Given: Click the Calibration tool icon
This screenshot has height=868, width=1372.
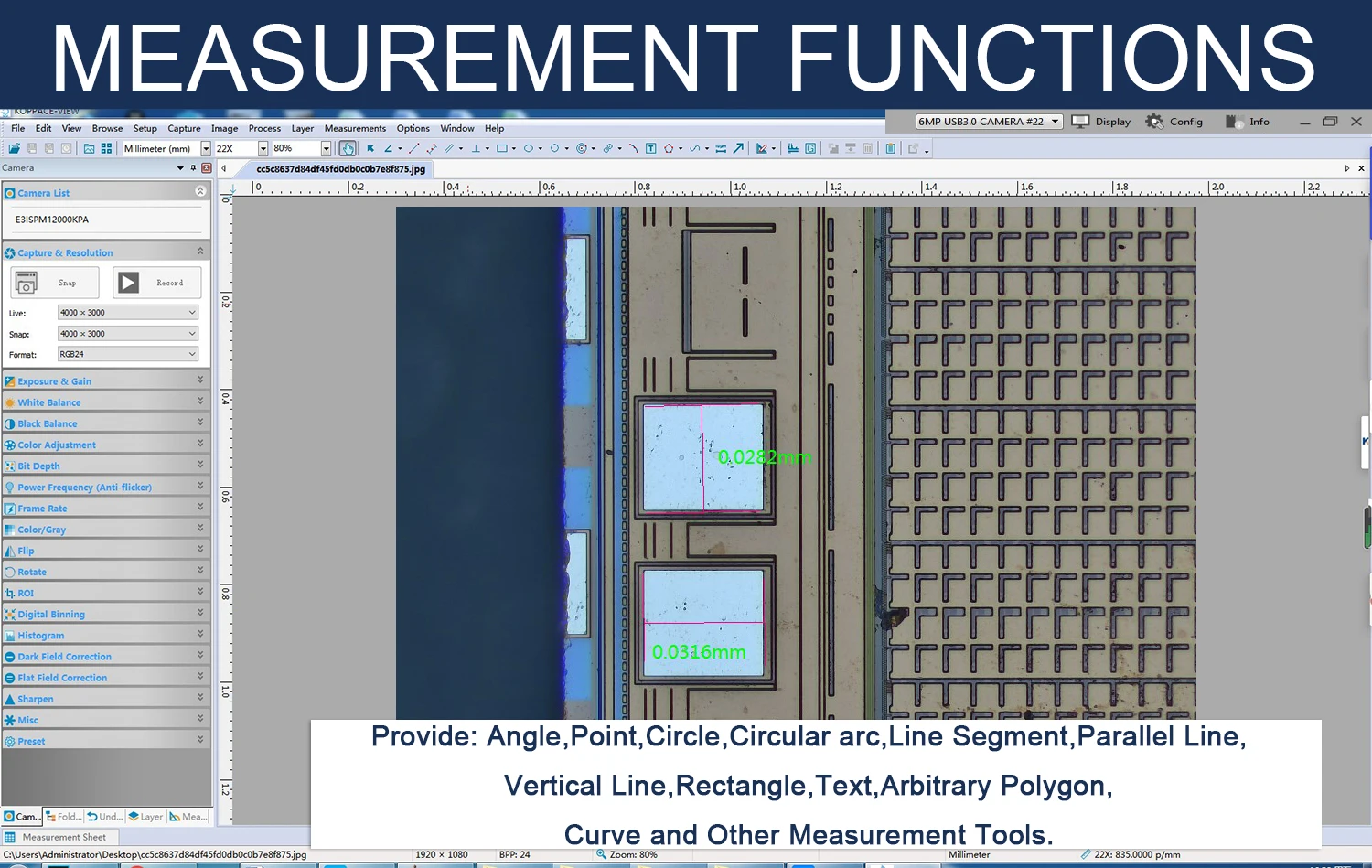Looking at the screenshot, I should (762, 148).
